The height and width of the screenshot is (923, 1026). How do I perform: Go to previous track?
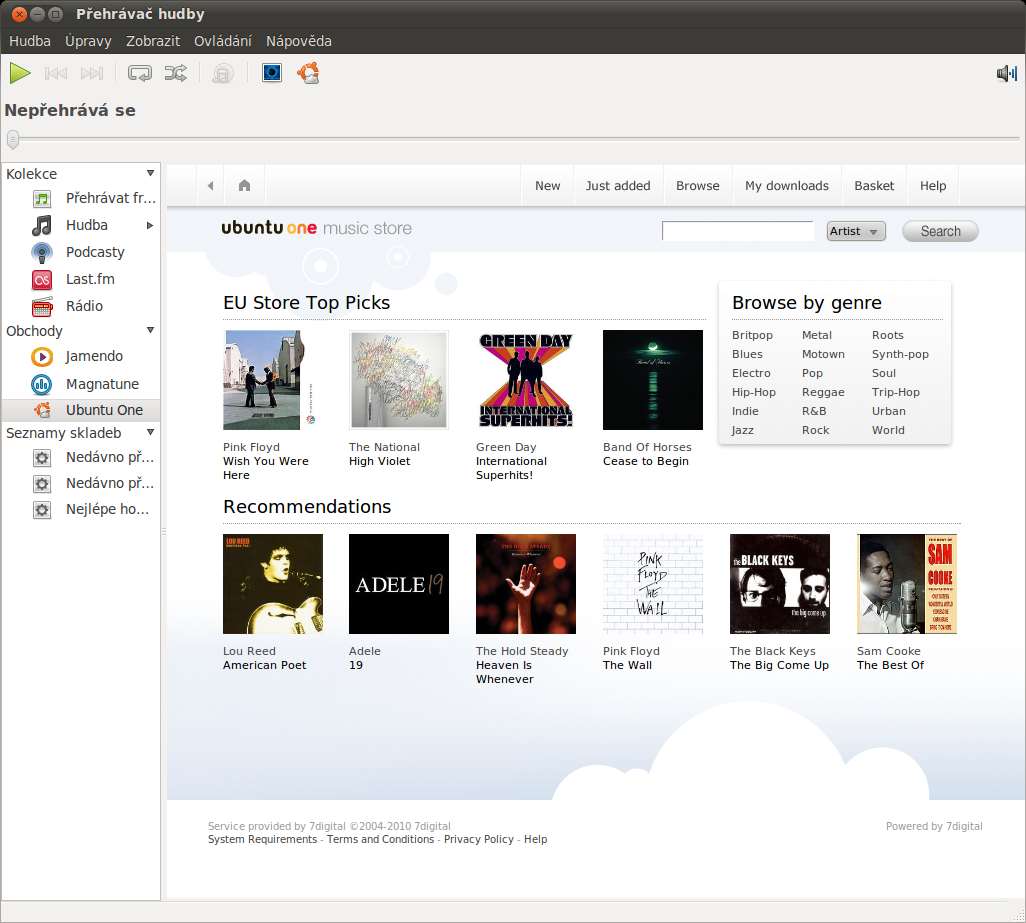tap(56, 73)
